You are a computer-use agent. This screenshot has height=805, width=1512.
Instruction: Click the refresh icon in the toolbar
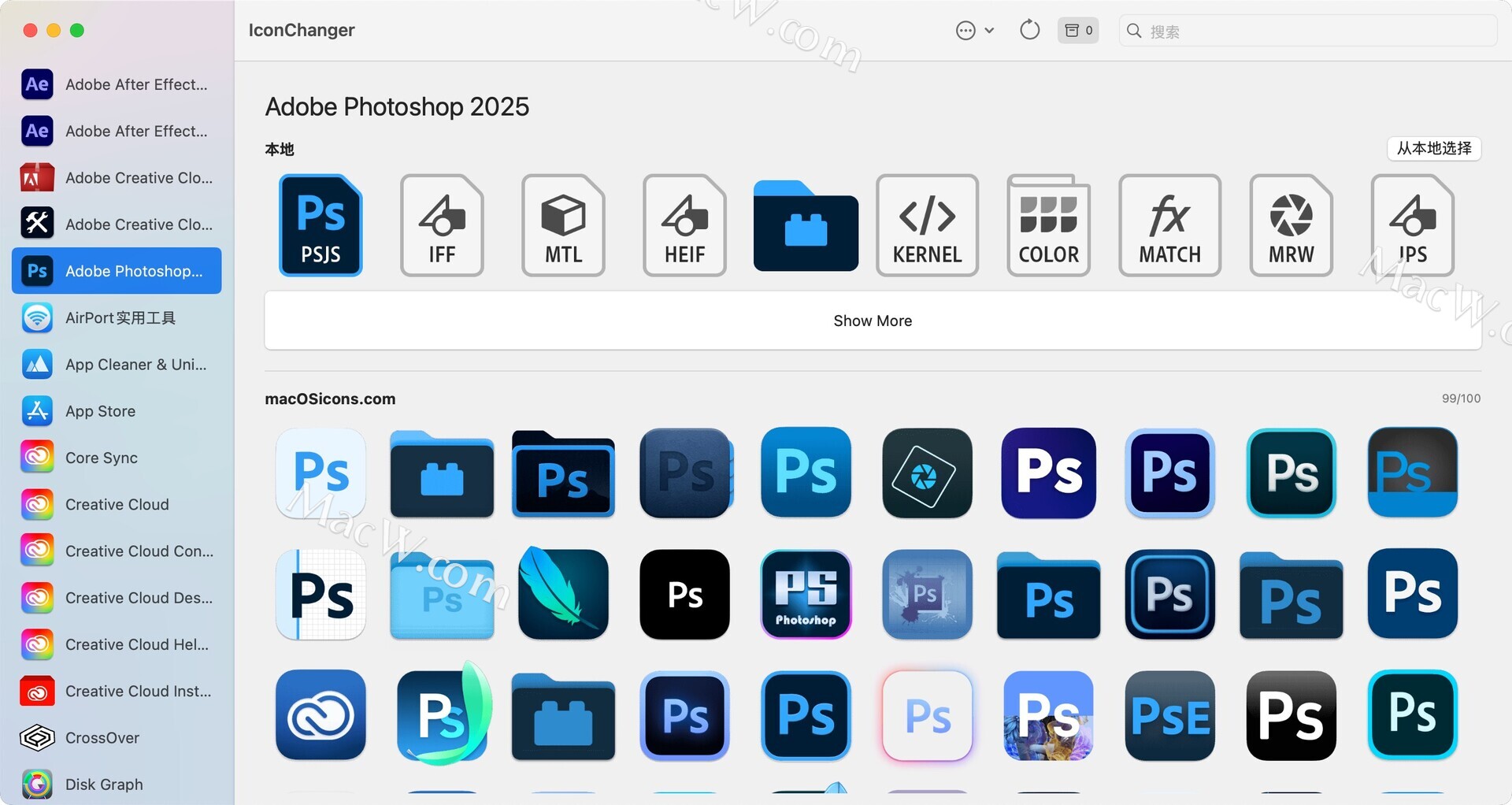1029,31
